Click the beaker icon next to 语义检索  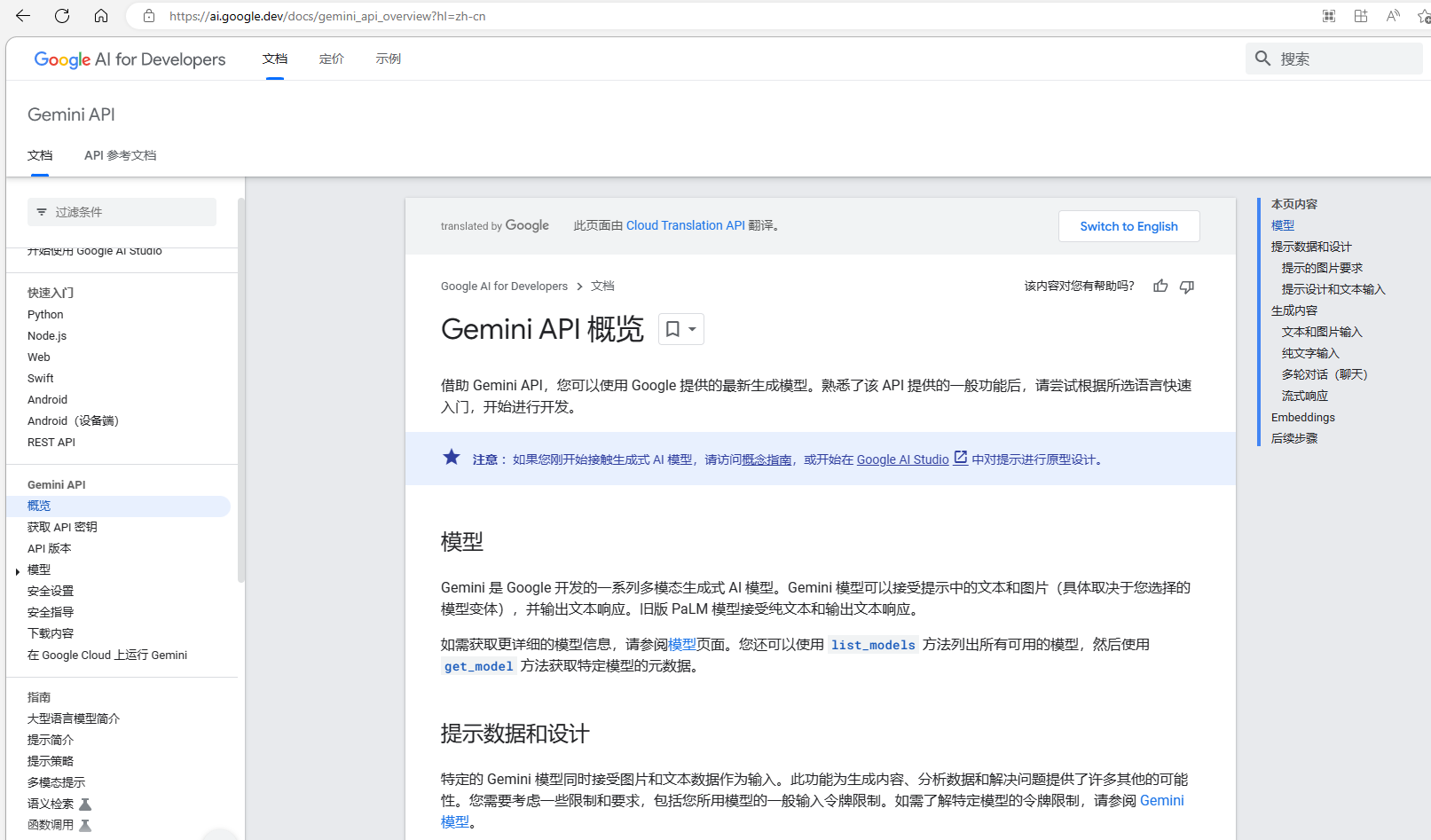pyautogui.click(x=85, y=804)
